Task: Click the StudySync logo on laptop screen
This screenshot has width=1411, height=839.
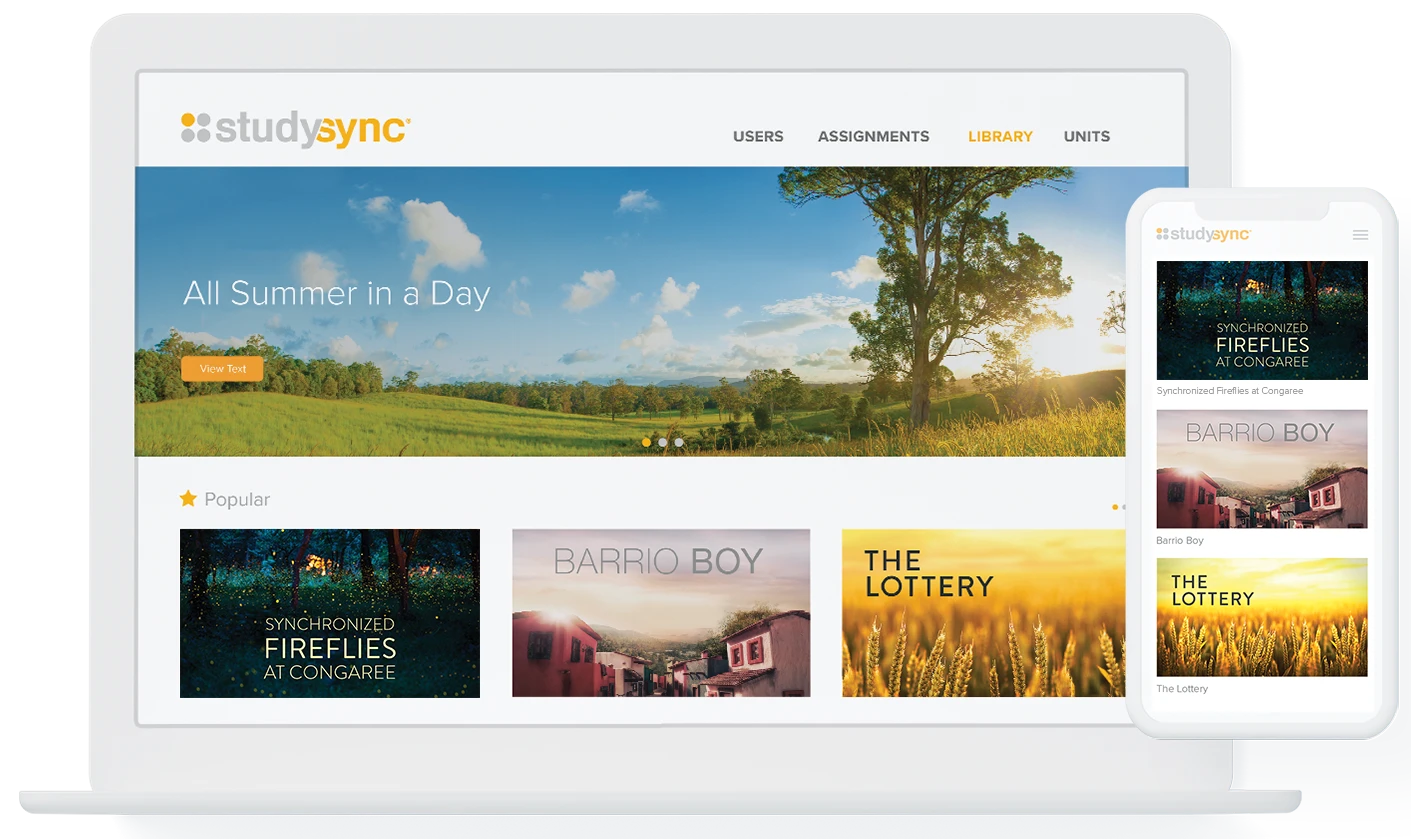Action: pos(295,130)
